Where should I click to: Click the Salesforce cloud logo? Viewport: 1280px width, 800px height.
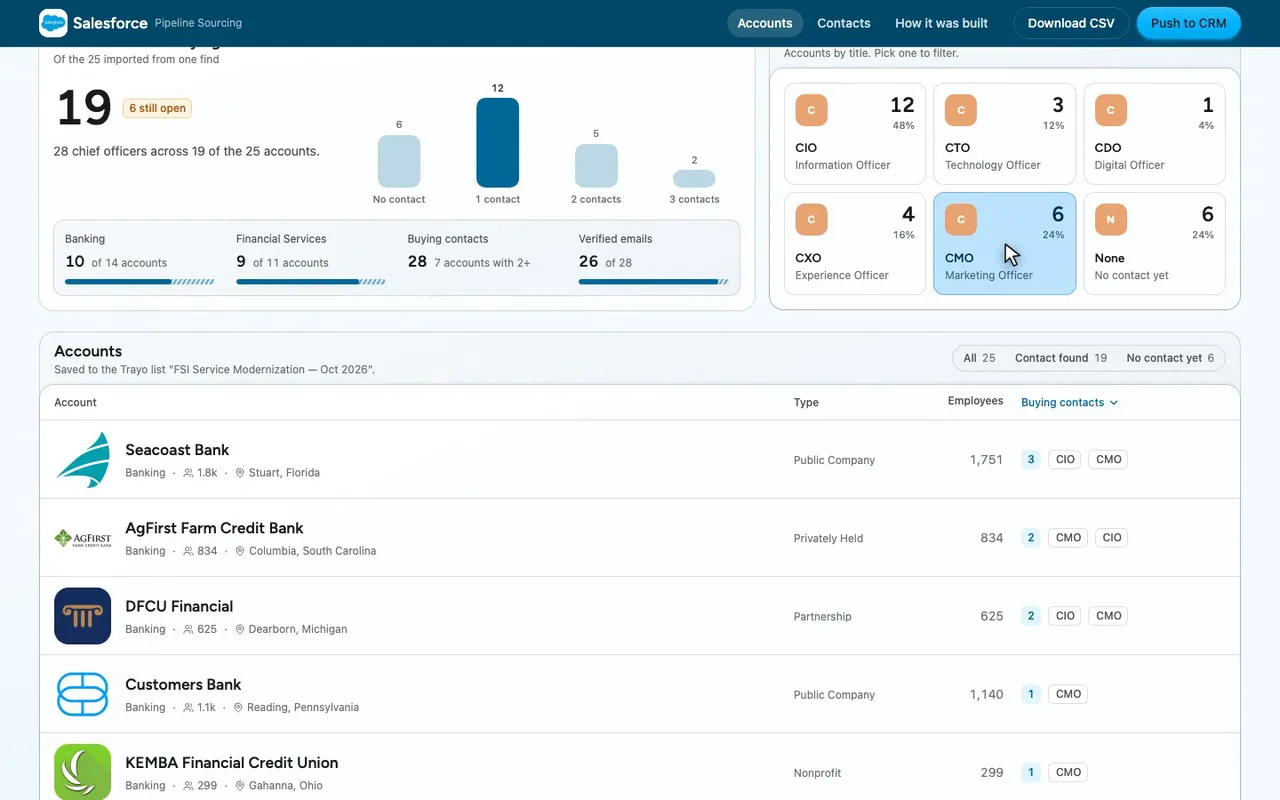click(53, 23)
